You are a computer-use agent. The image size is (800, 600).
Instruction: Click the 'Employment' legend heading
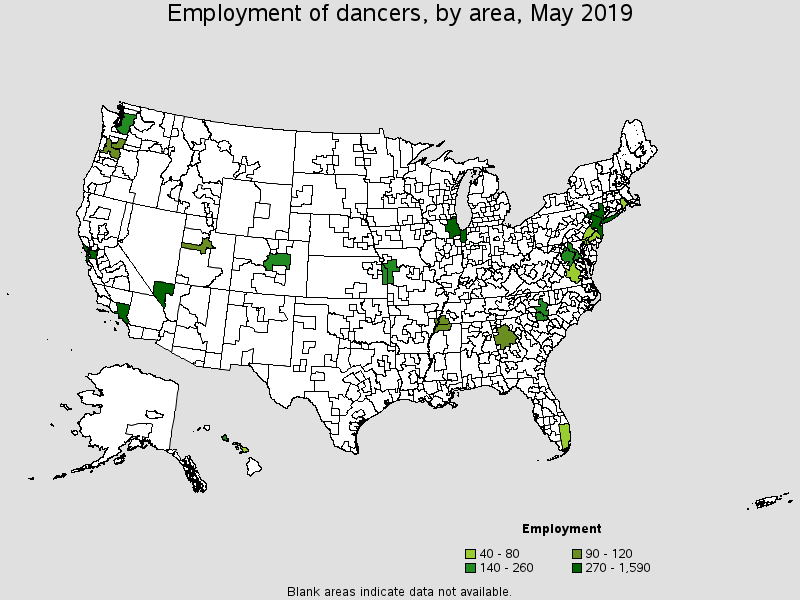[x=561, y=529]
